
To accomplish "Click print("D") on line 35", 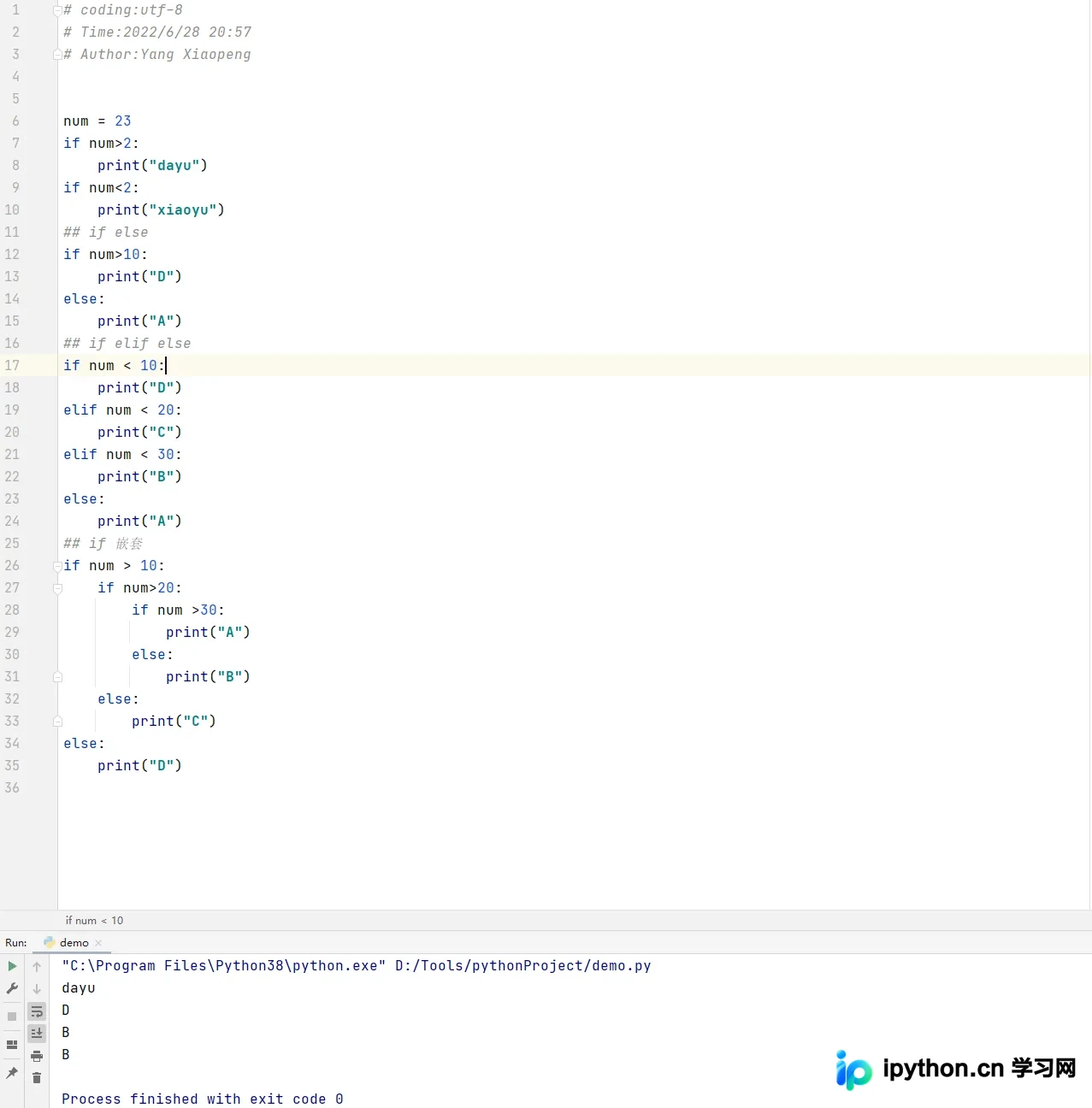I will pyautogui.click(x=139, y=766).
